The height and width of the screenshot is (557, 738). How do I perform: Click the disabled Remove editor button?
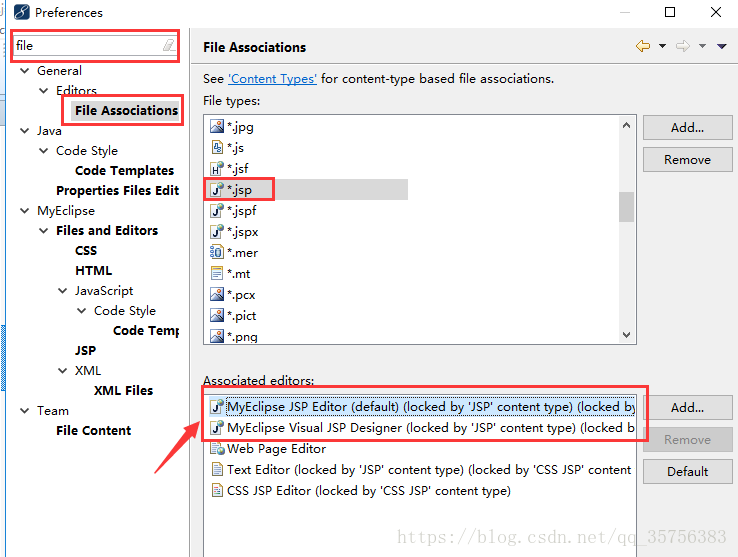tap(688, 439)
